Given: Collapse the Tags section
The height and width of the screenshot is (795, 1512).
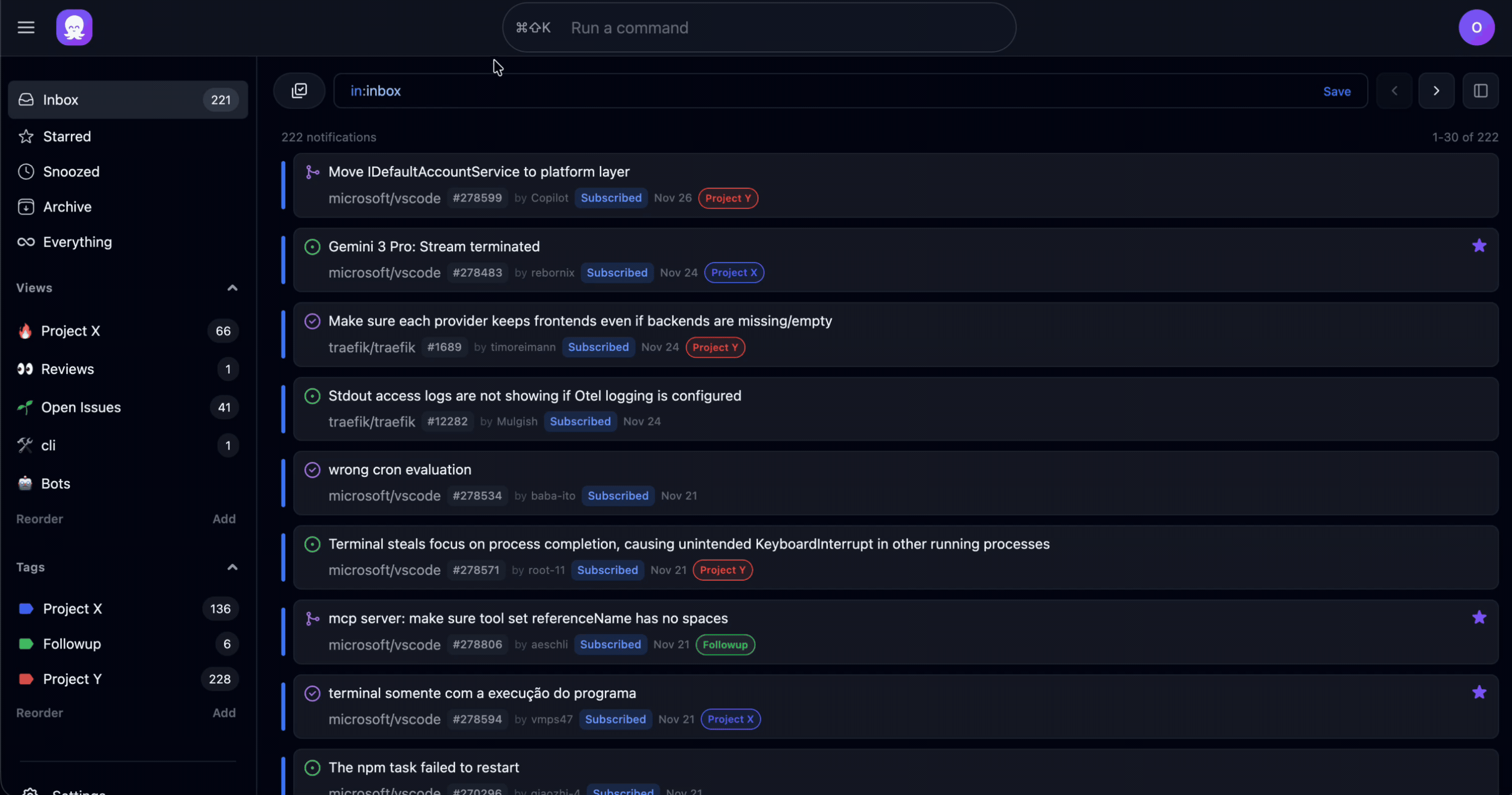Looking at the screenshot, I should click(232, 567).
